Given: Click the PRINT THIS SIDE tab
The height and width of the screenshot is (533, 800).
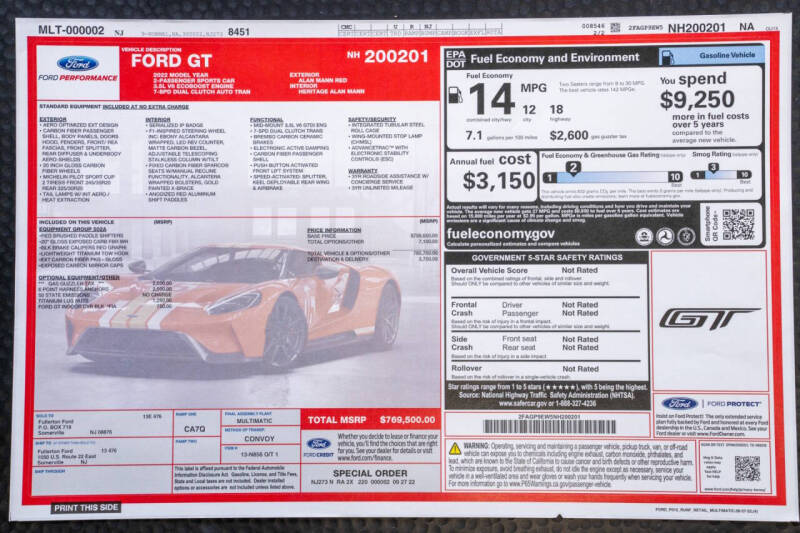Looking at the screenshot, I should pyautogui.click(x=86, y=508).
